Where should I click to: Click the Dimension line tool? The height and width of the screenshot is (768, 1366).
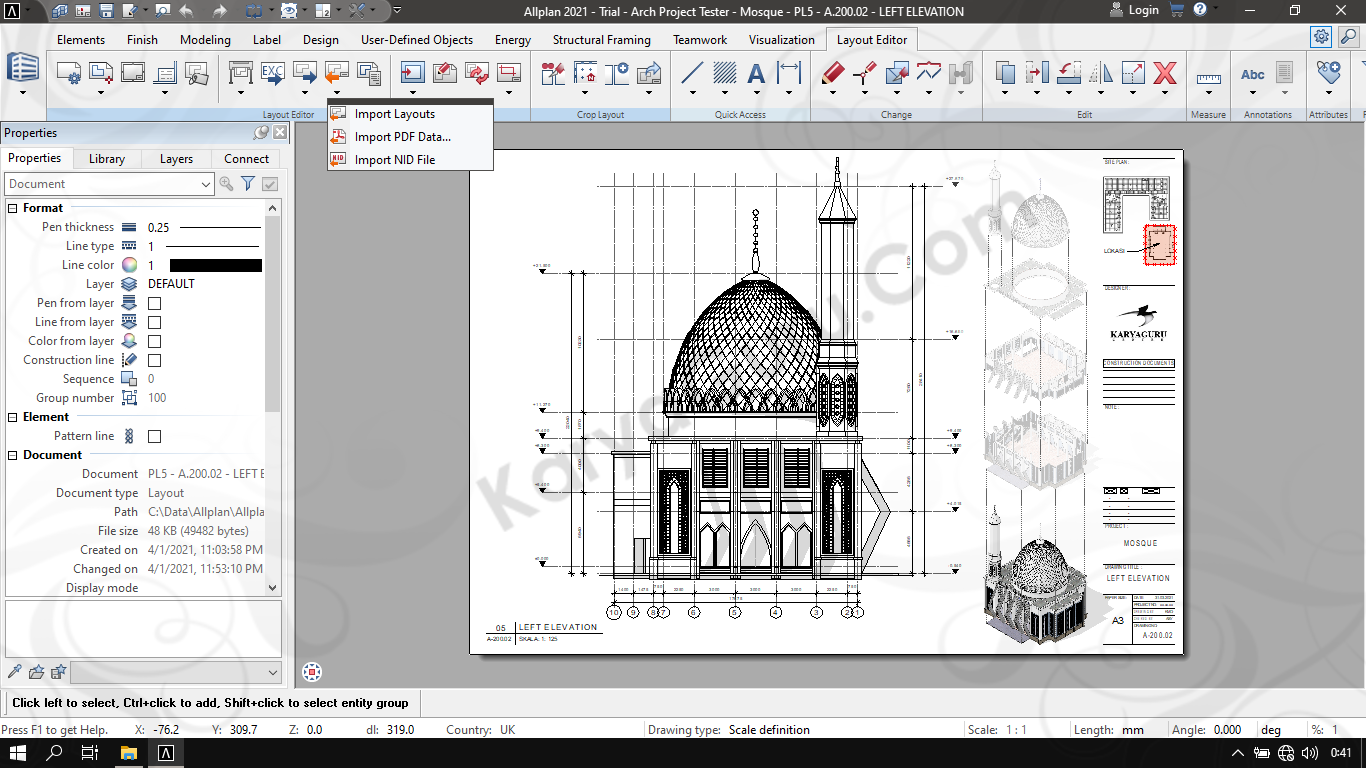[790, 73]
